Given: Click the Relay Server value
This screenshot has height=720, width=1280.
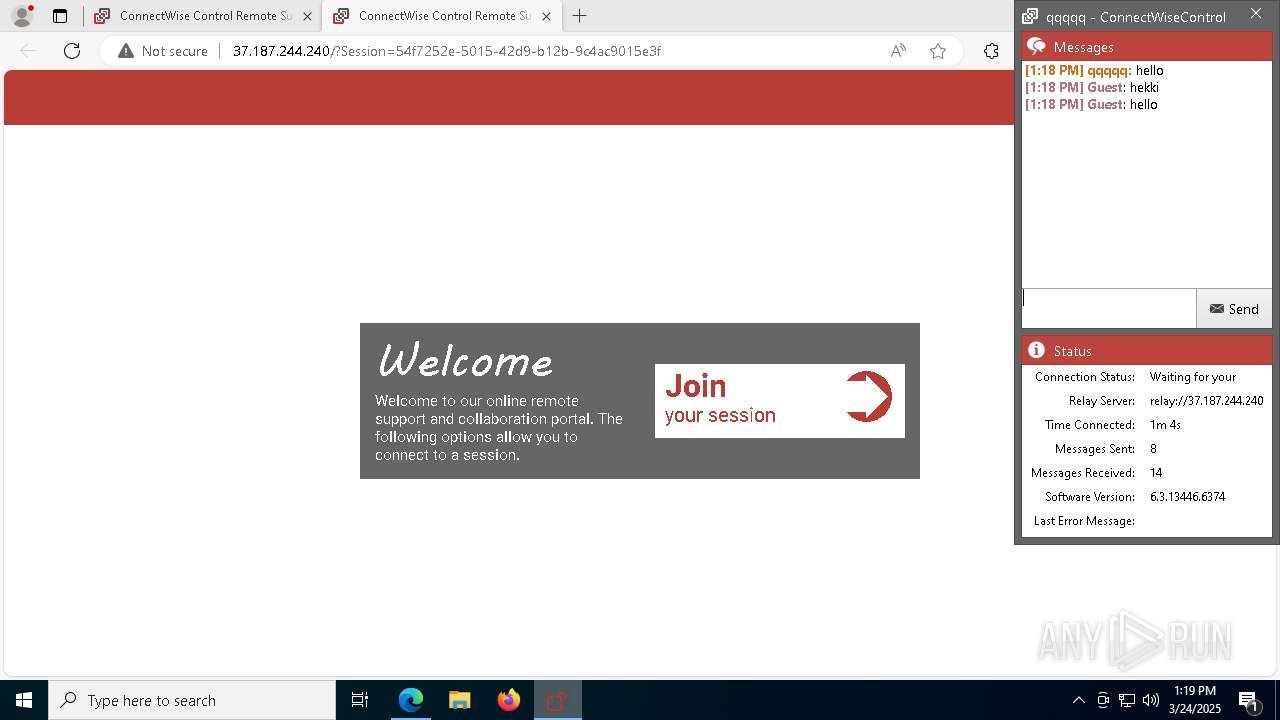Looking at the screenshot, I should click(1206, 401).
